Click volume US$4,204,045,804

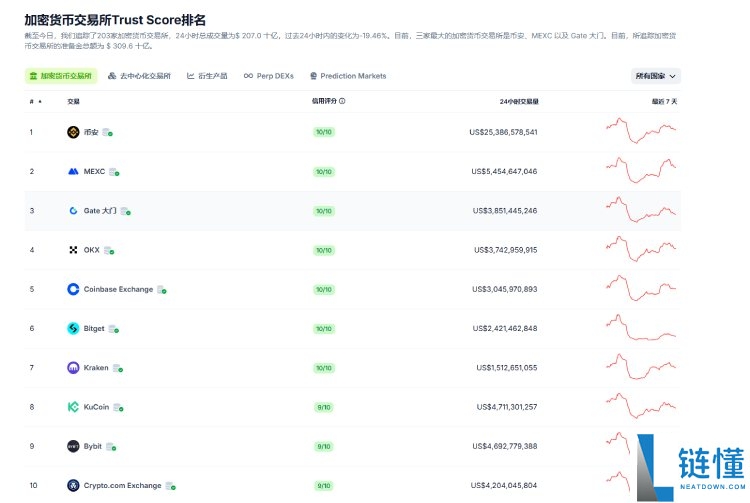pyautogui.click(x=504, y=485)
